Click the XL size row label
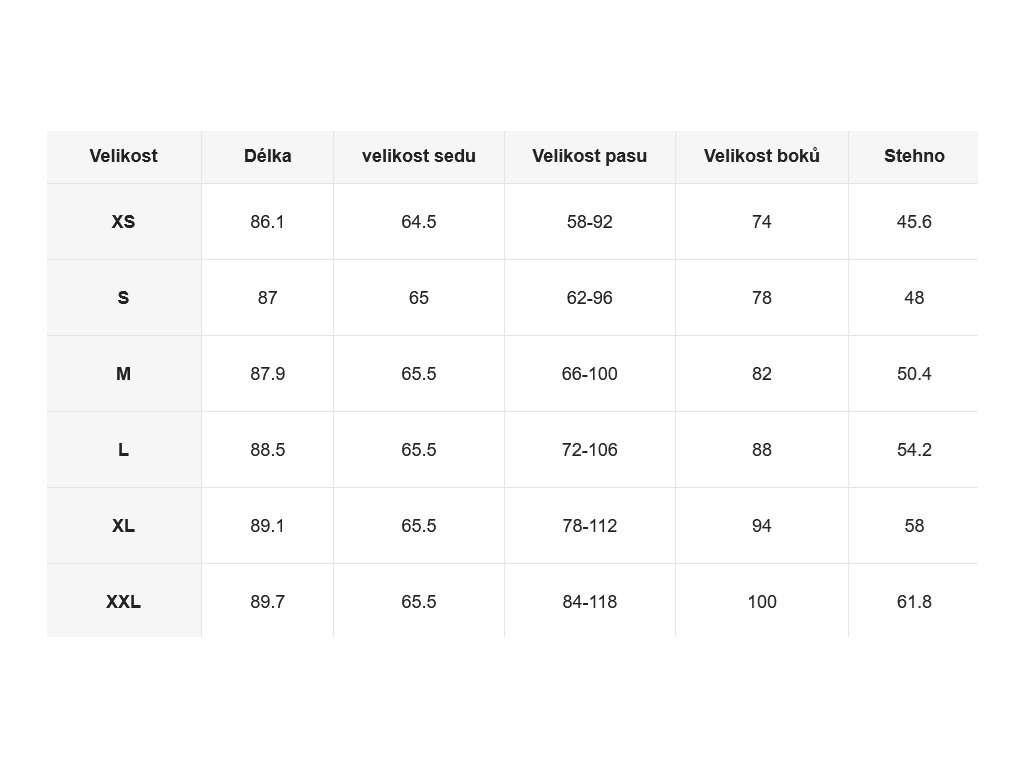Viewport: 1024px width, 768px height. point(123,526)
